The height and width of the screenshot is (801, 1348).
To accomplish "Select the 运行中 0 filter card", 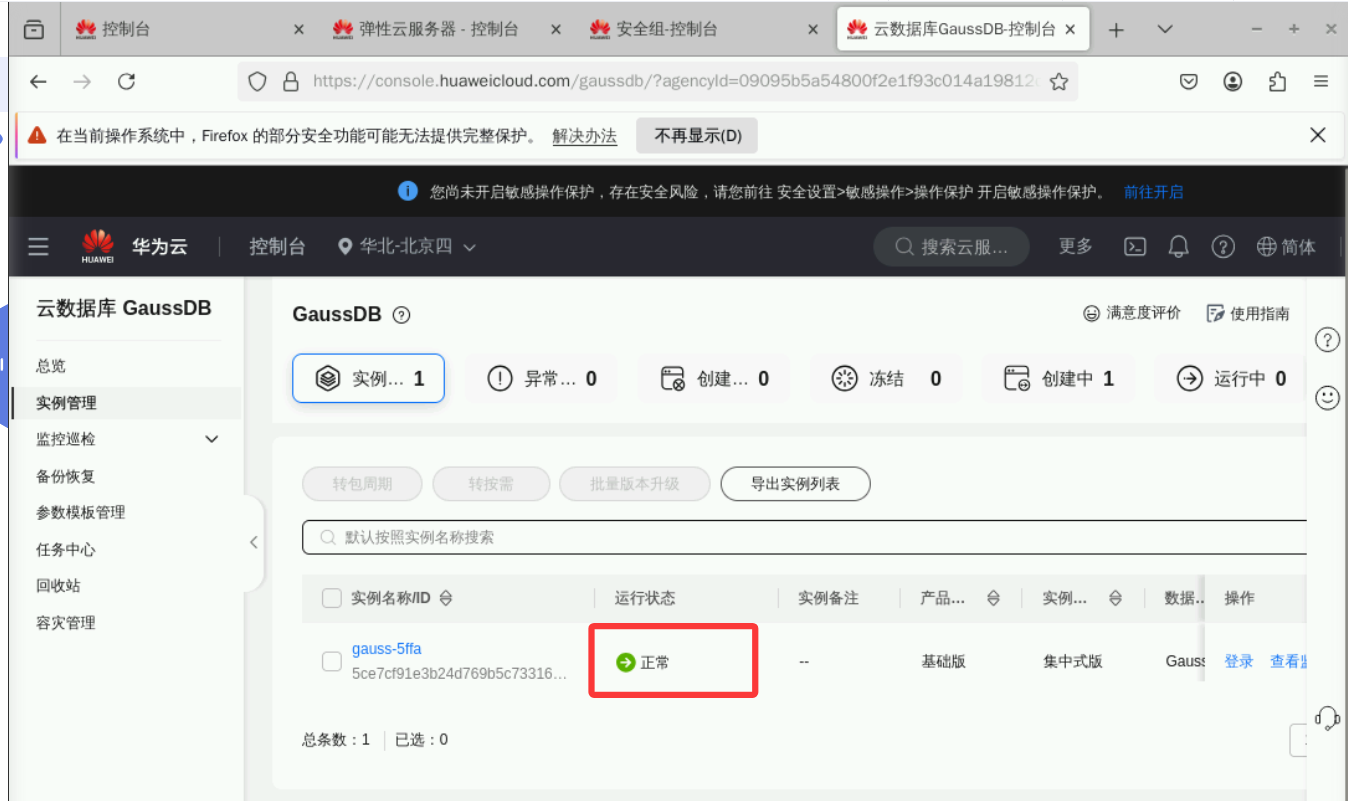I will click(x=1230, y=379).
